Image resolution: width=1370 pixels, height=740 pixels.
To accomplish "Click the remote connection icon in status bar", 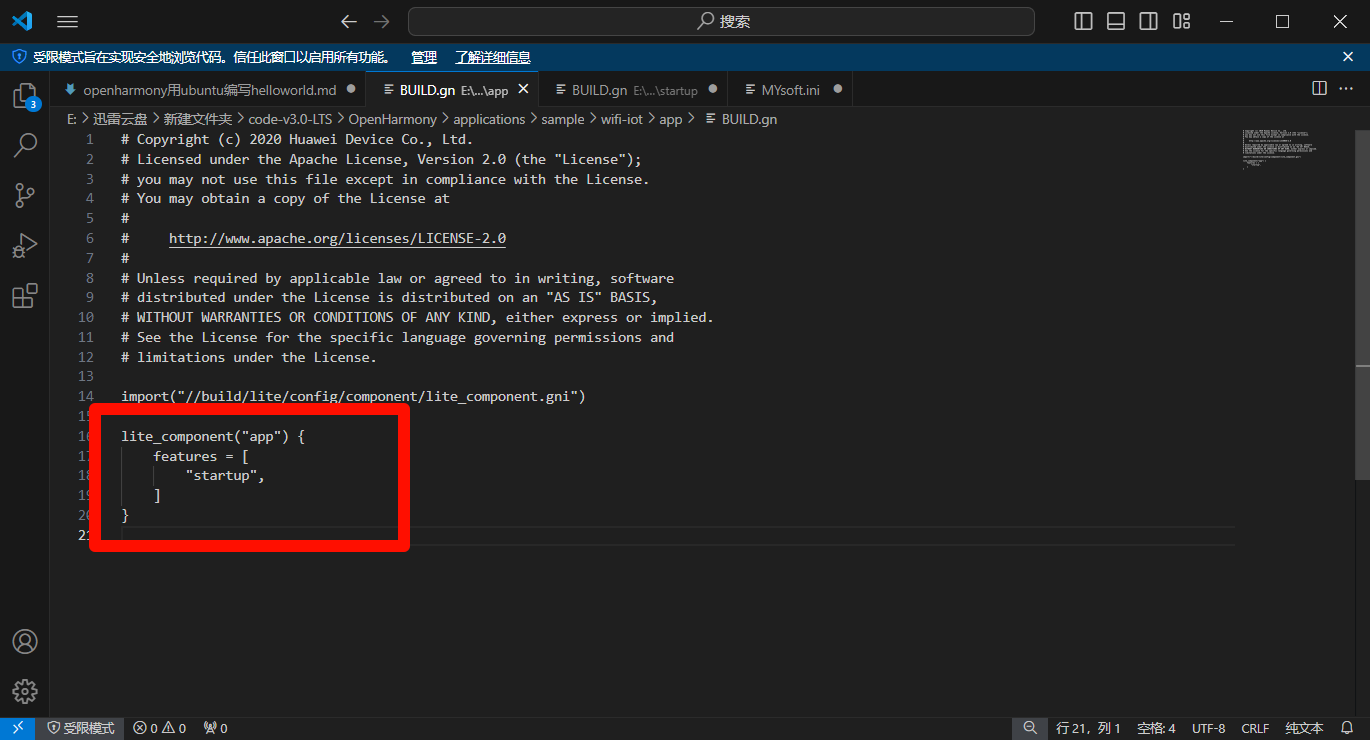I will (x=16, y=727).
